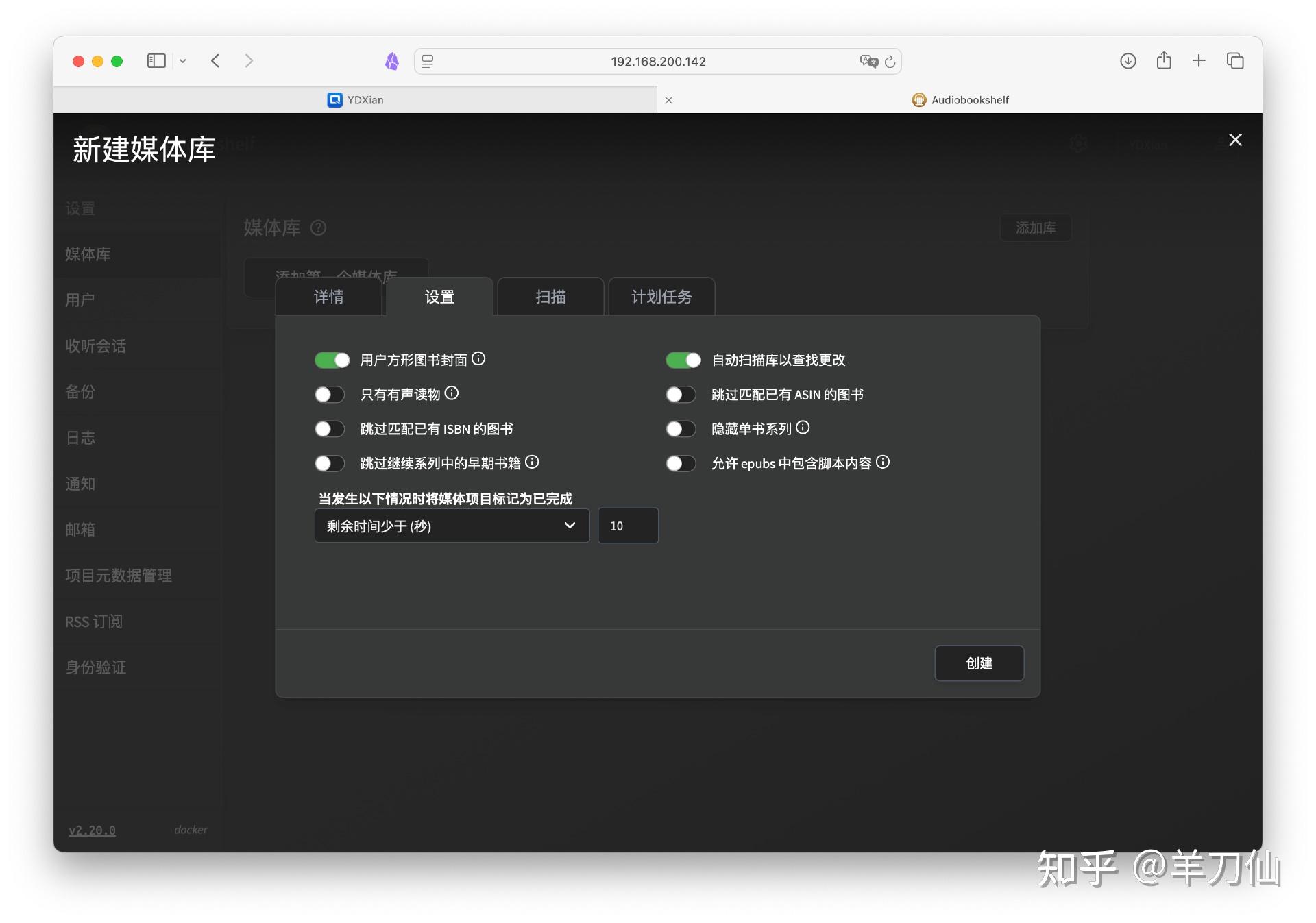
Task: Click info icon next to 允许 epubs 中包含脚本内容
Action: (883, 462)
